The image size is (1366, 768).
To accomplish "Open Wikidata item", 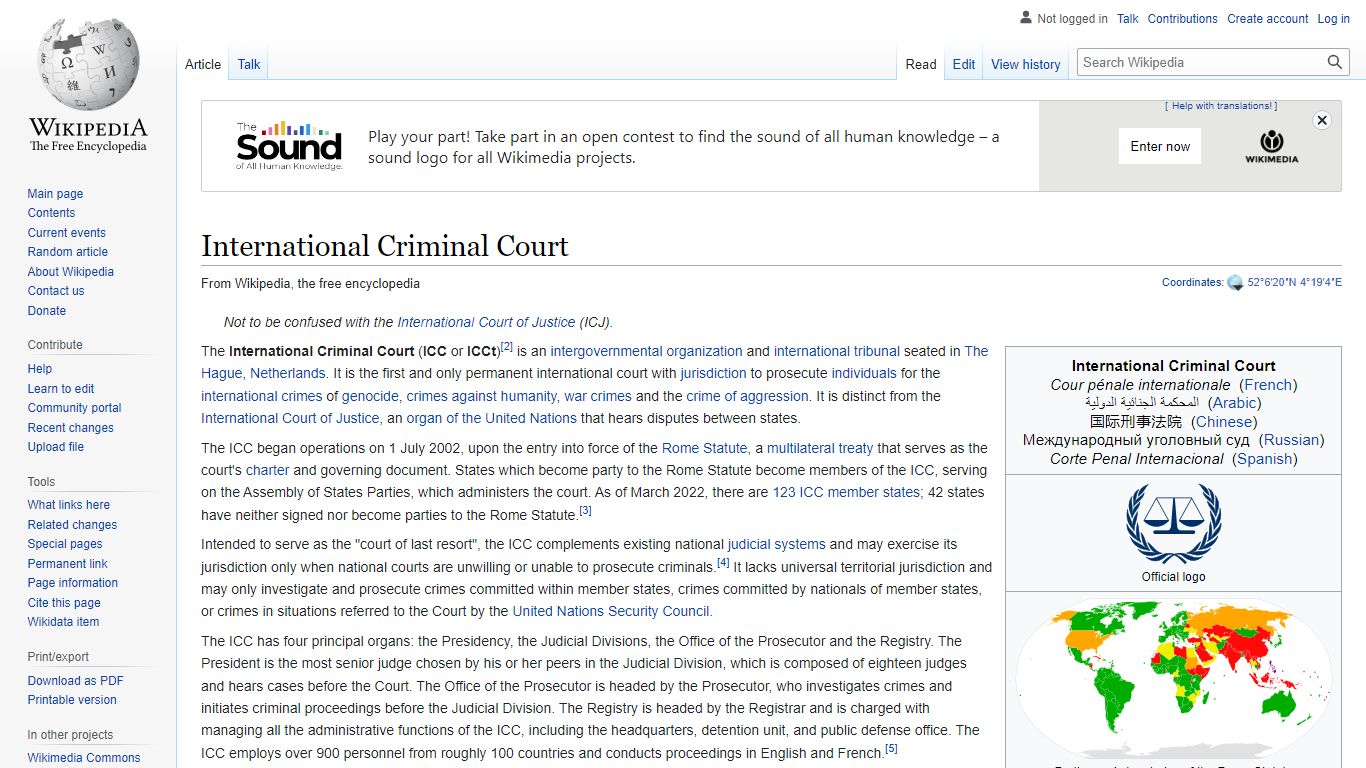I will pyautogui.click(x=63, y=622).
